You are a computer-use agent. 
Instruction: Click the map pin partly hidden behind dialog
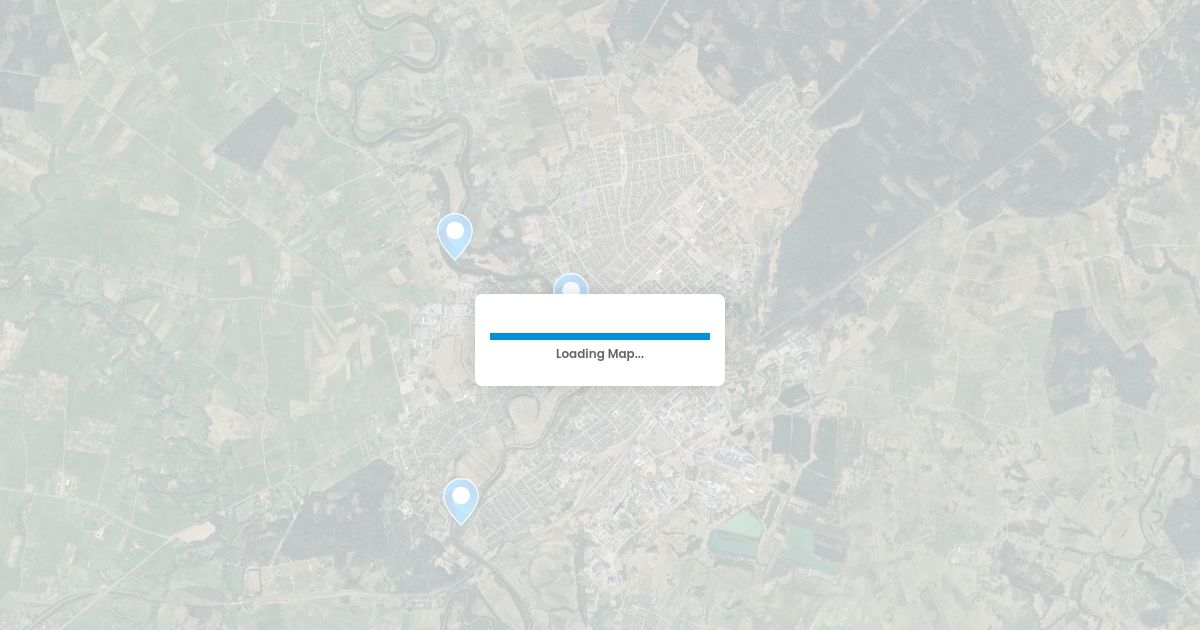point(570,283)
